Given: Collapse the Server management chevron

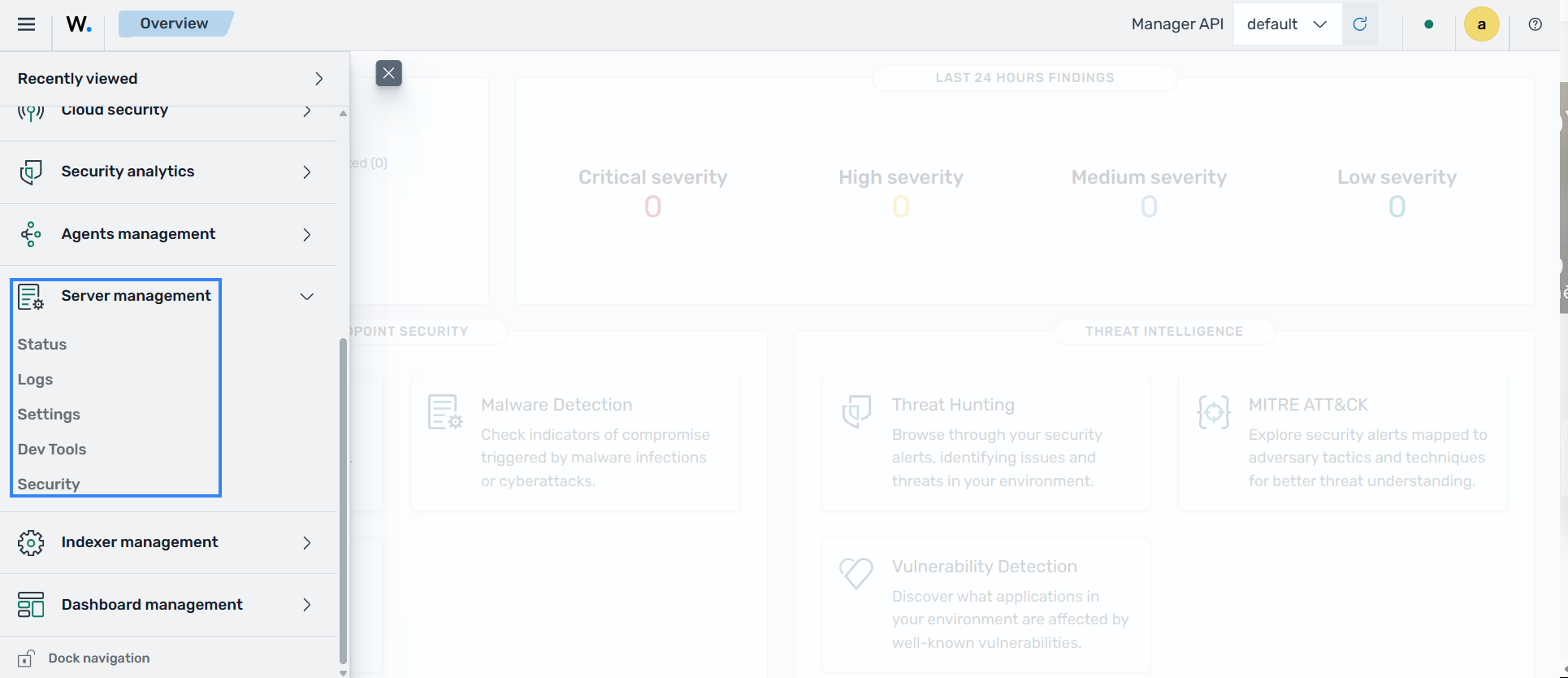Looking at the screenshot, I should tap(307, 297).
